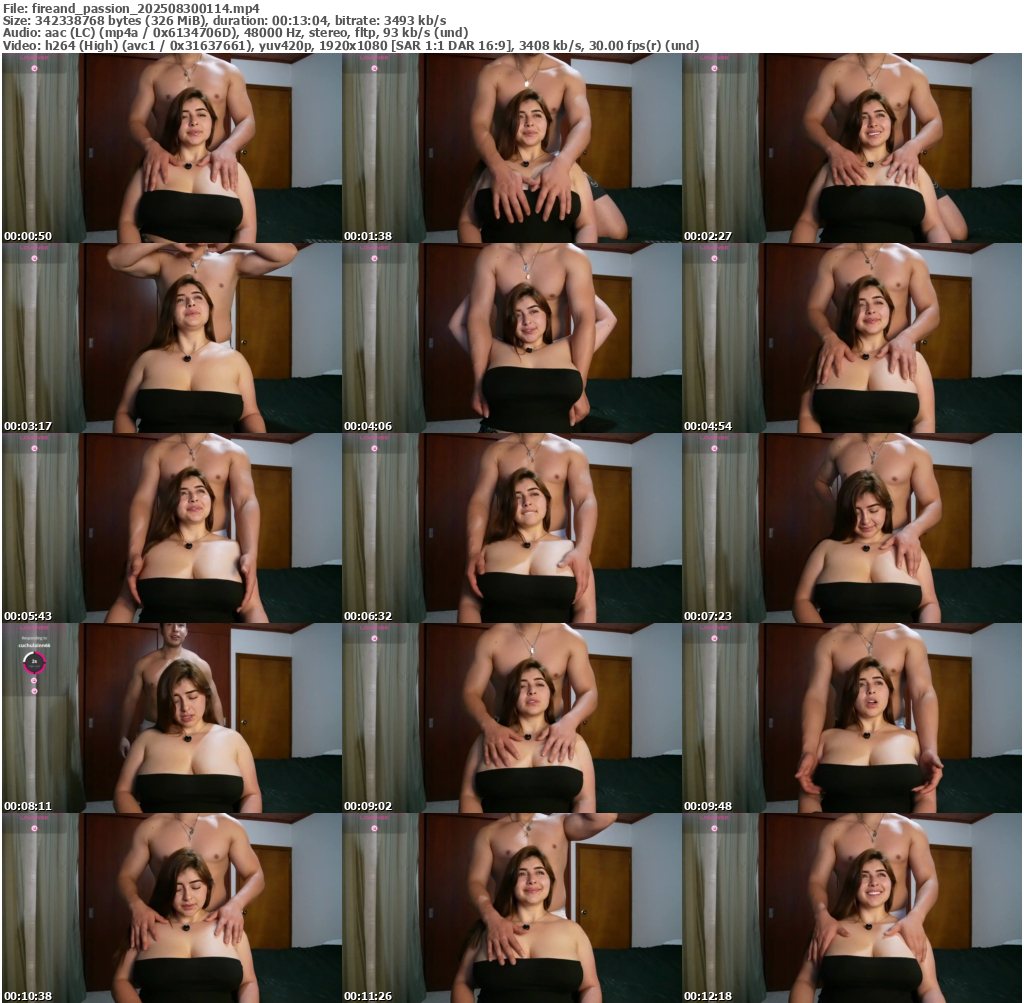The height and width of the screenshot is (1003, 1024).
Task: Click the pink dot icon in 00:03:17 frame
Action: [x=34, y=258]
